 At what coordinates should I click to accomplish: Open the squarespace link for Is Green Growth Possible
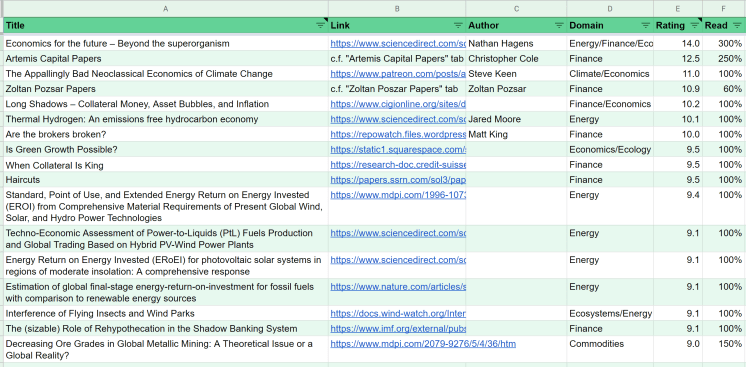[x=398, y=149]
